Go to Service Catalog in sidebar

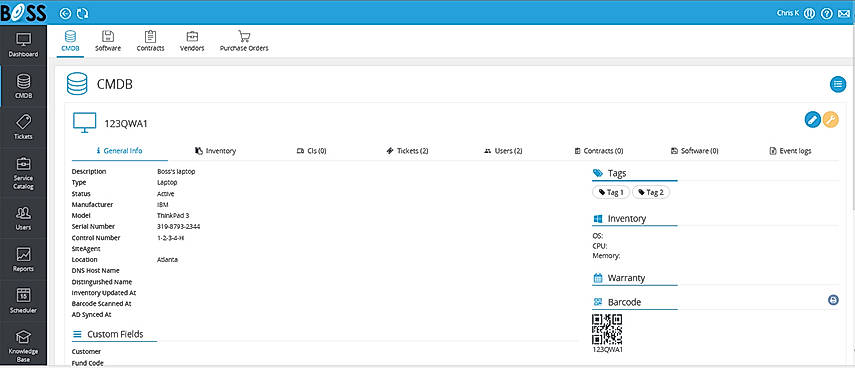[23, 173]
